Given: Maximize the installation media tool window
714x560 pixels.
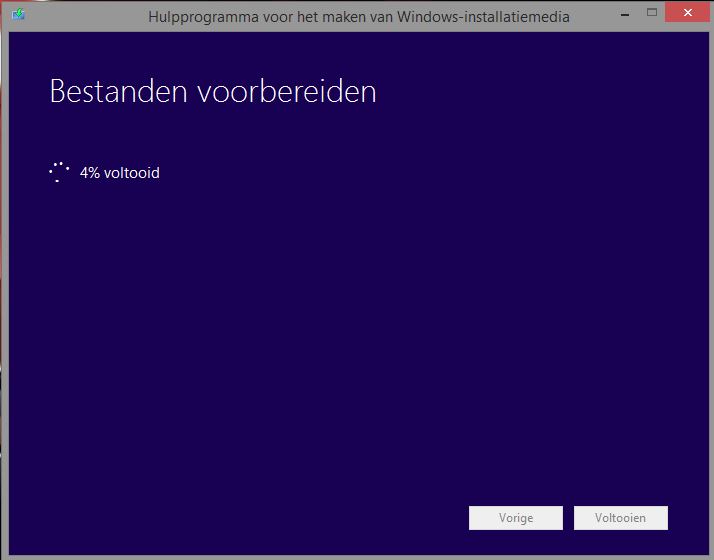Looking at the screenshot, I should [652, 13].
